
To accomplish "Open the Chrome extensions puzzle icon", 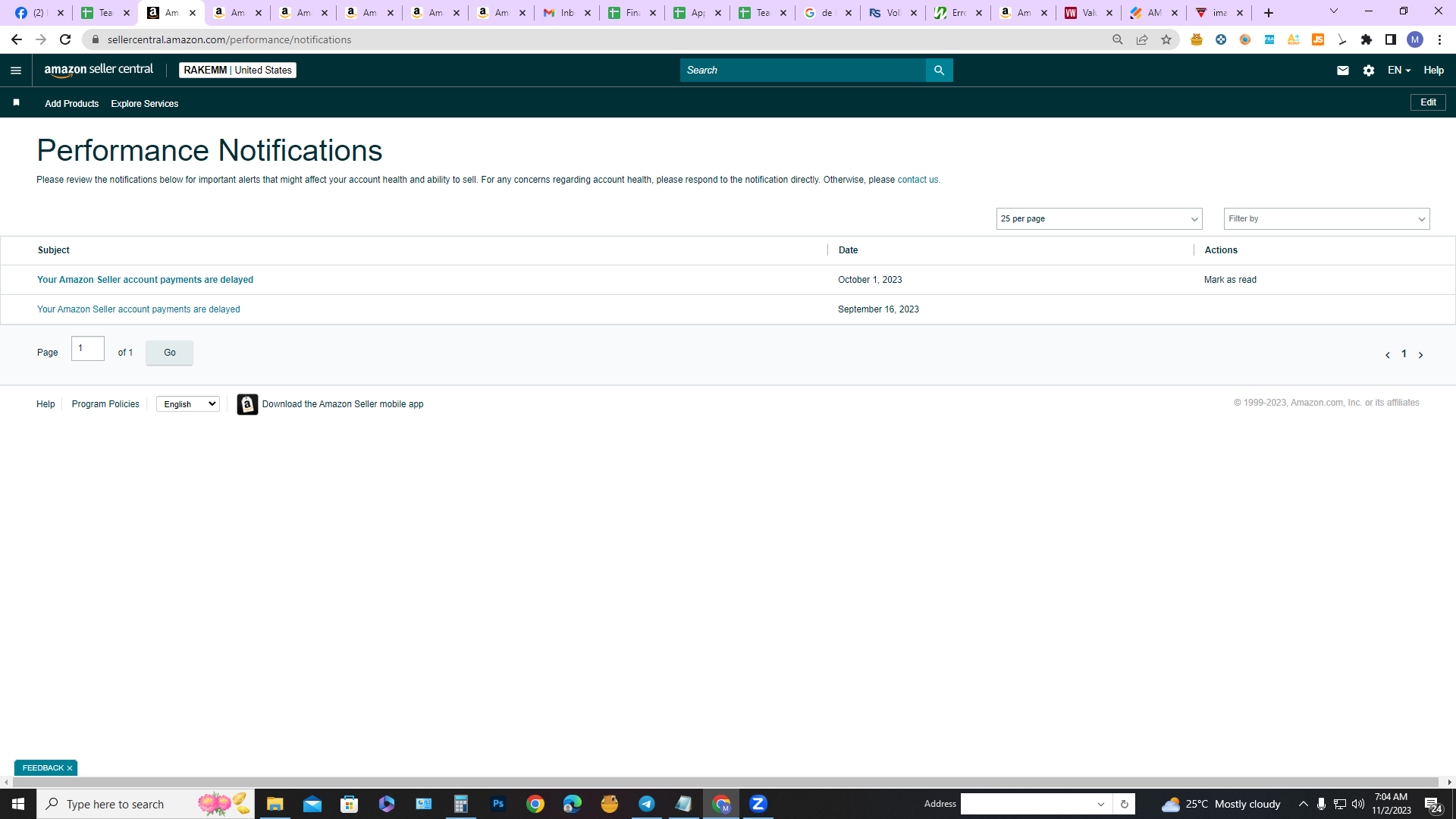I will coord(1367,39).
